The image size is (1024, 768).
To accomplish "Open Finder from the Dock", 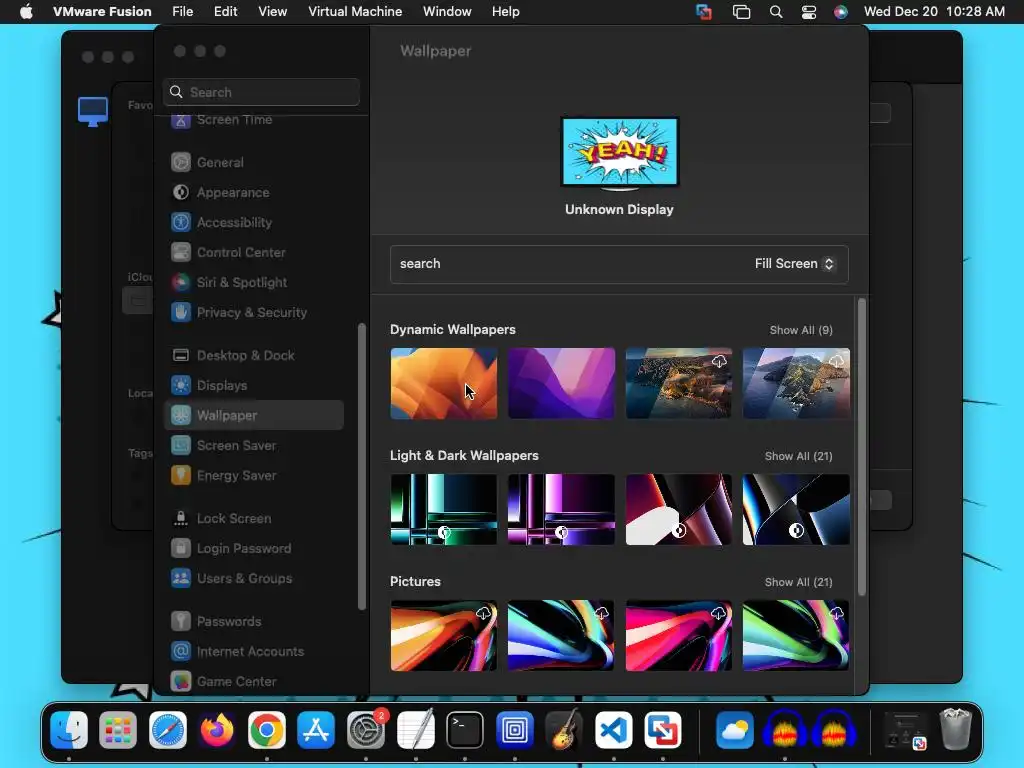I will pyautogui.click(x=69, y=729).
